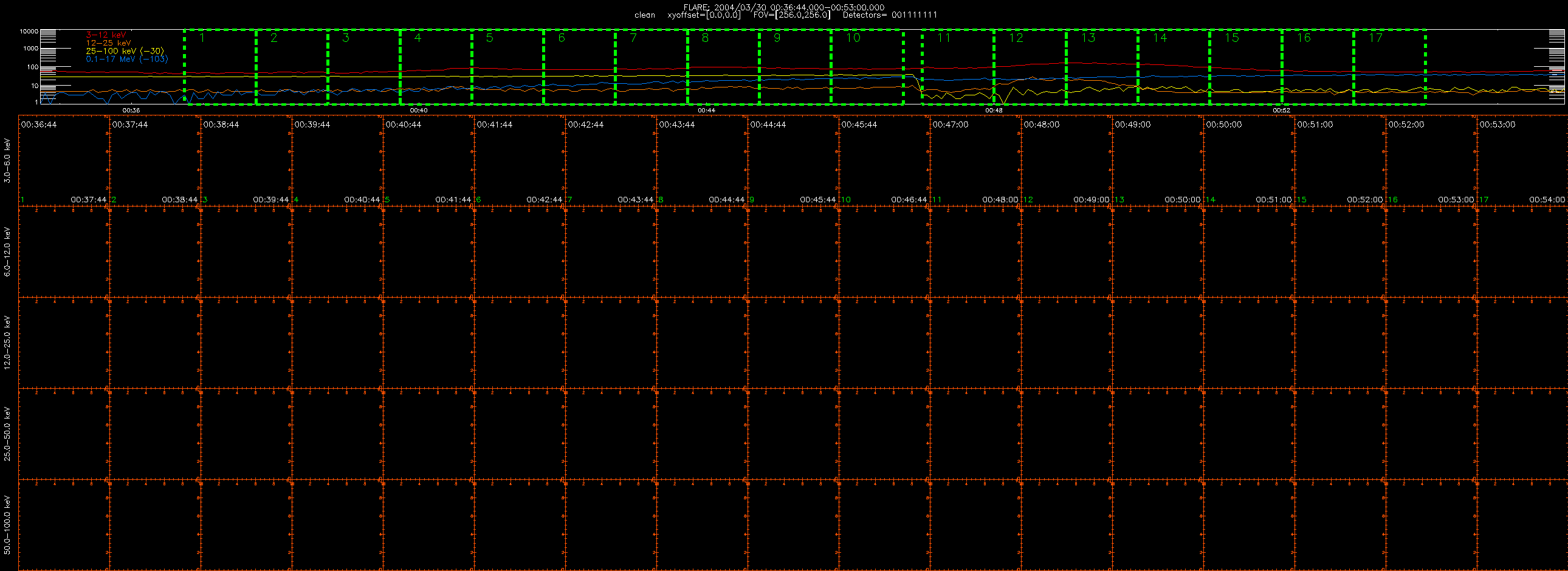The height and width of the screenshot is (571, 1568).
Task: Select large green interval number 1 in light curve
Action: [202, 38]
